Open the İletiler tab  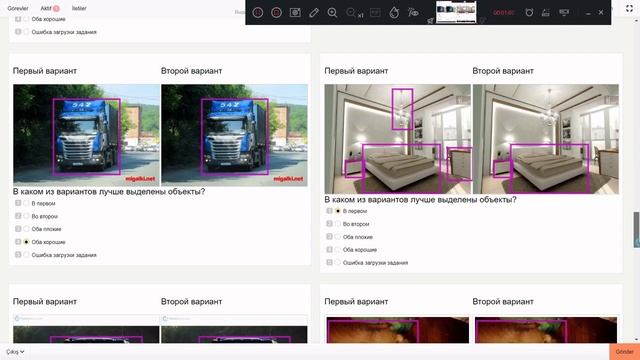(x=79, y=8)
